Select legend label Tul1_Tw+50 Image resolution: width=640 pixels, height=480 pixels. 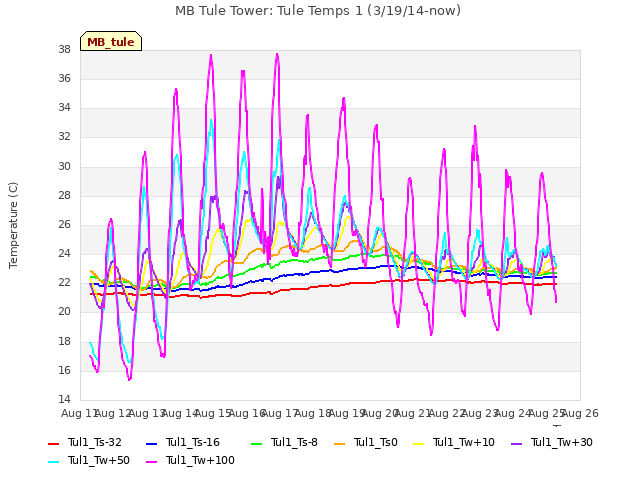(x=99, y=460)
